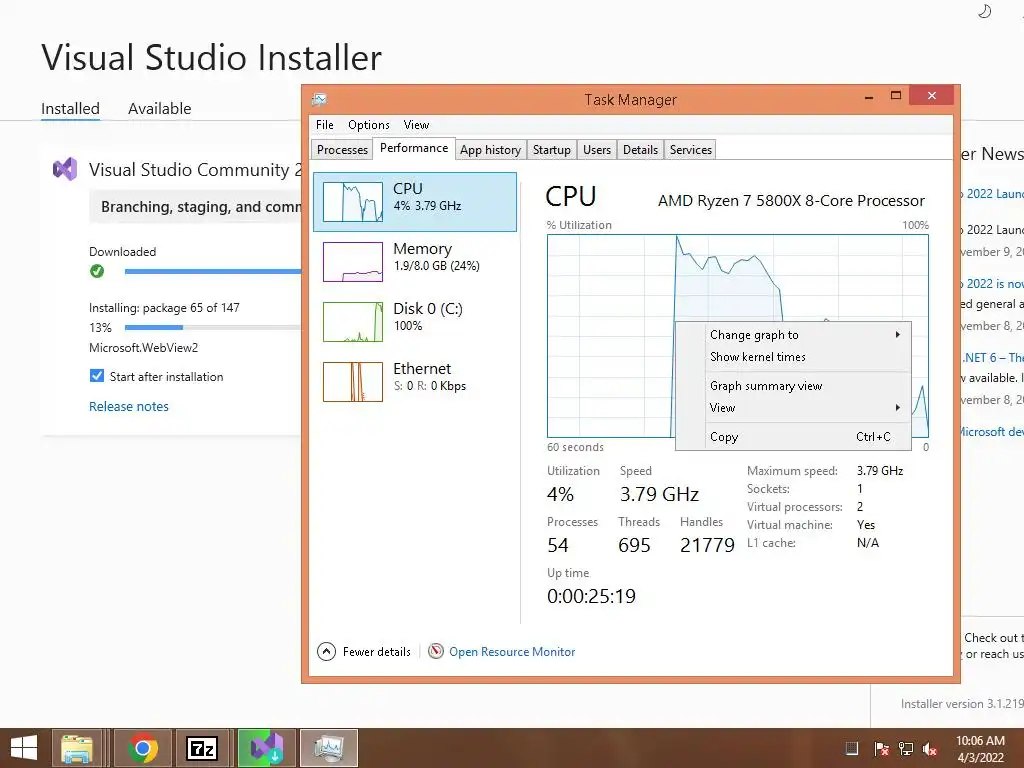This screenshot has height=768, width=1024.
Task: Select the Memory performance panel
Action: click(x=415, y=261)
